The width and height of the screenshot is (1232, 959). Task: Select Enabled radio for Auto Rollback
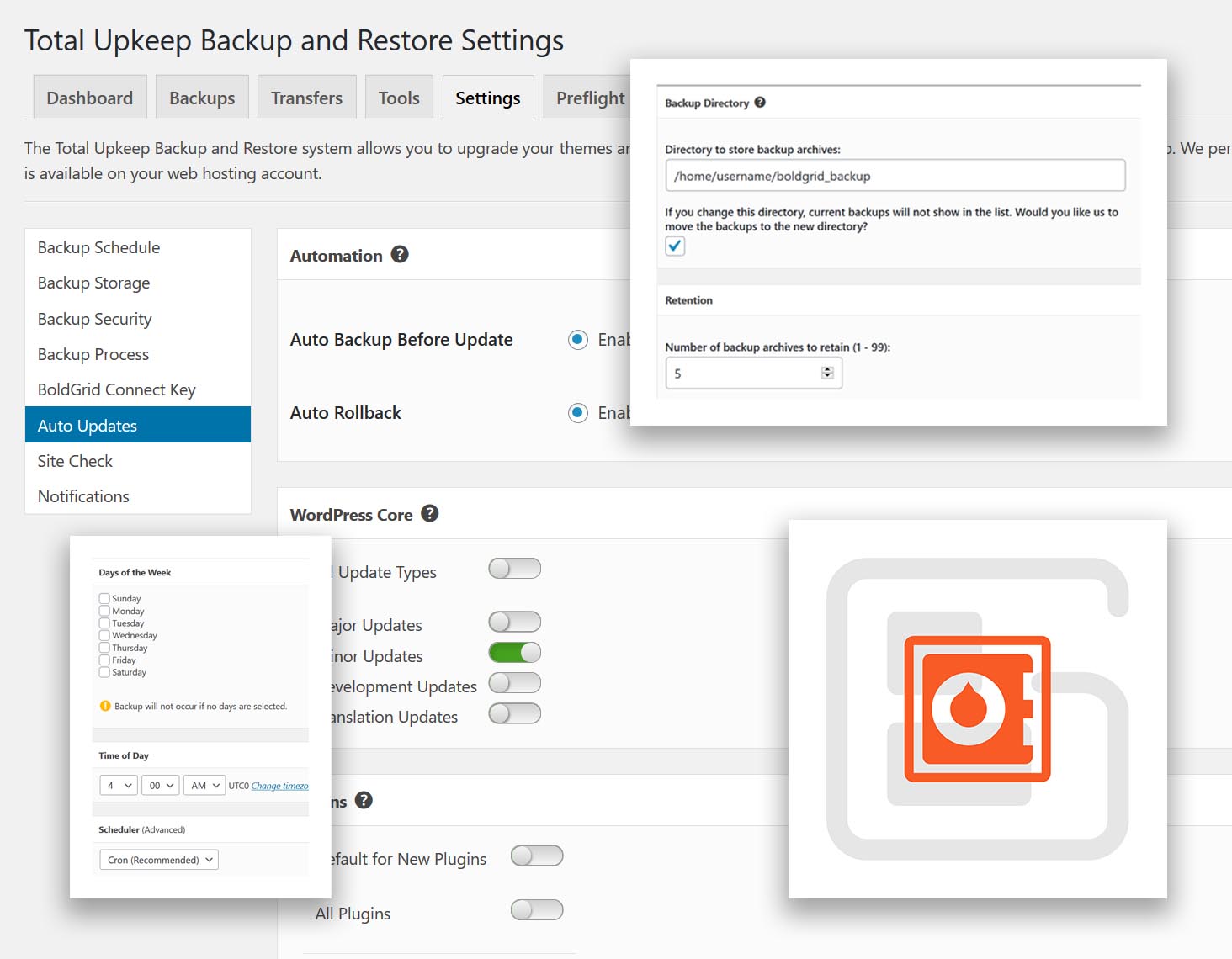578,413
